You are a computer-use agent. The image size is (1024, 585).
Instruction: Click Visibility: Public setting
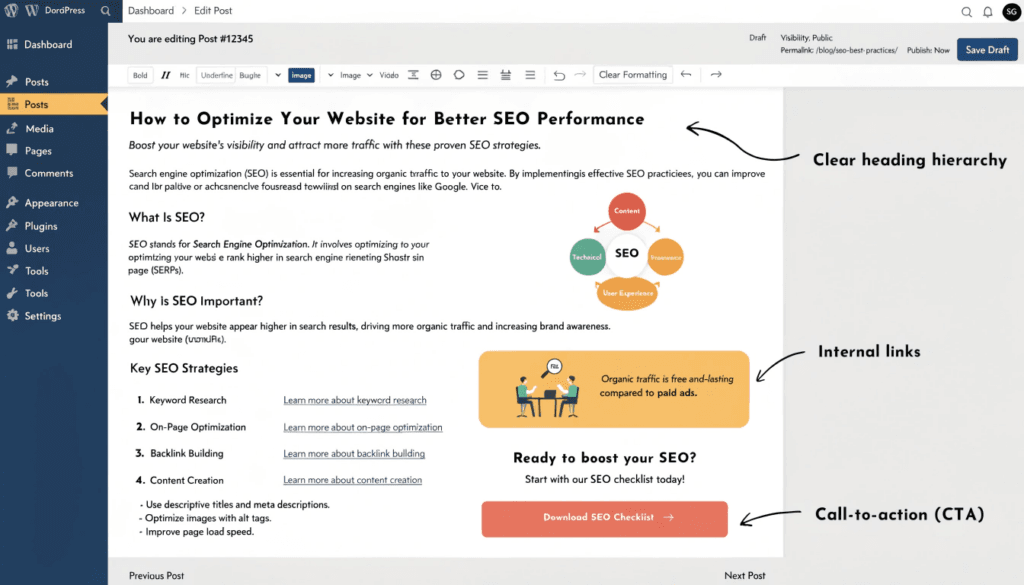coord(807,38)
